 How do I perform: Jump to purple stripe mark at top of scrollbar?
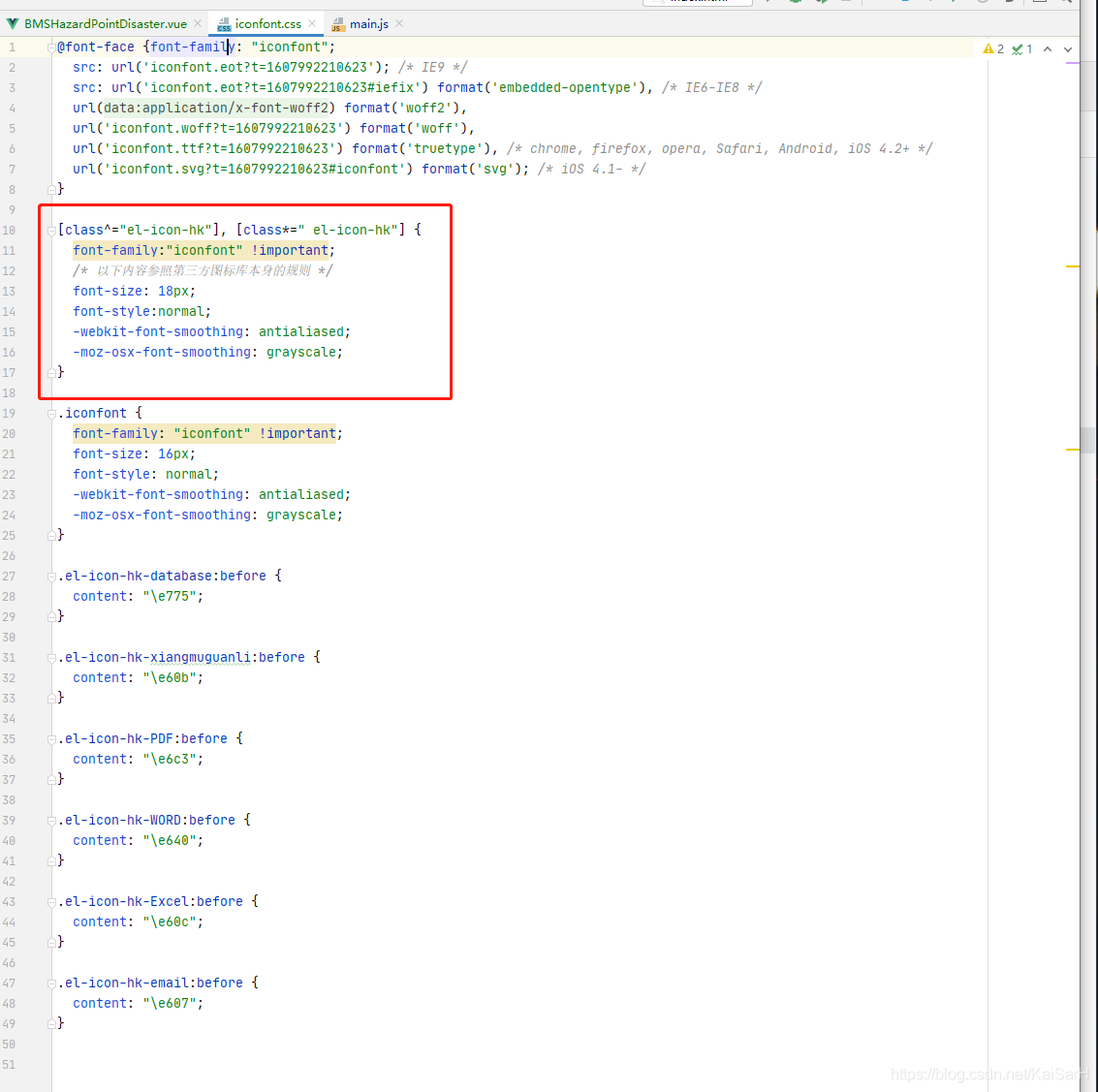point(1072,63)
